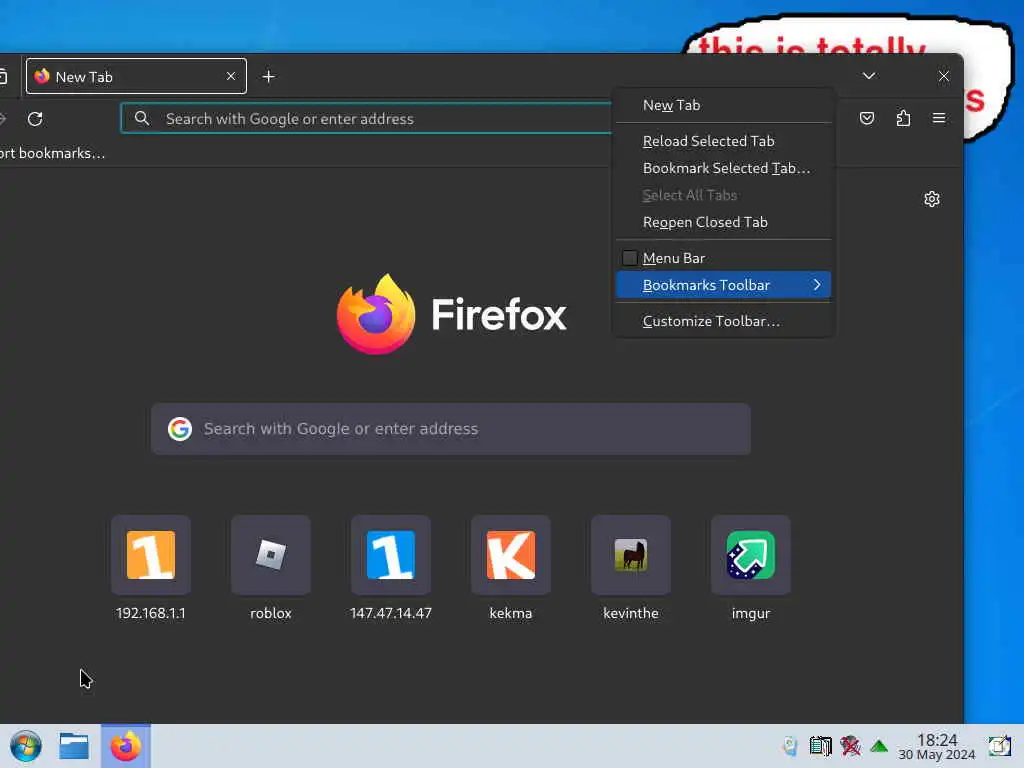1024x768 pixels.
Task: Open the List all tabs dropdown chevron
Action: [x=869, y=76]
